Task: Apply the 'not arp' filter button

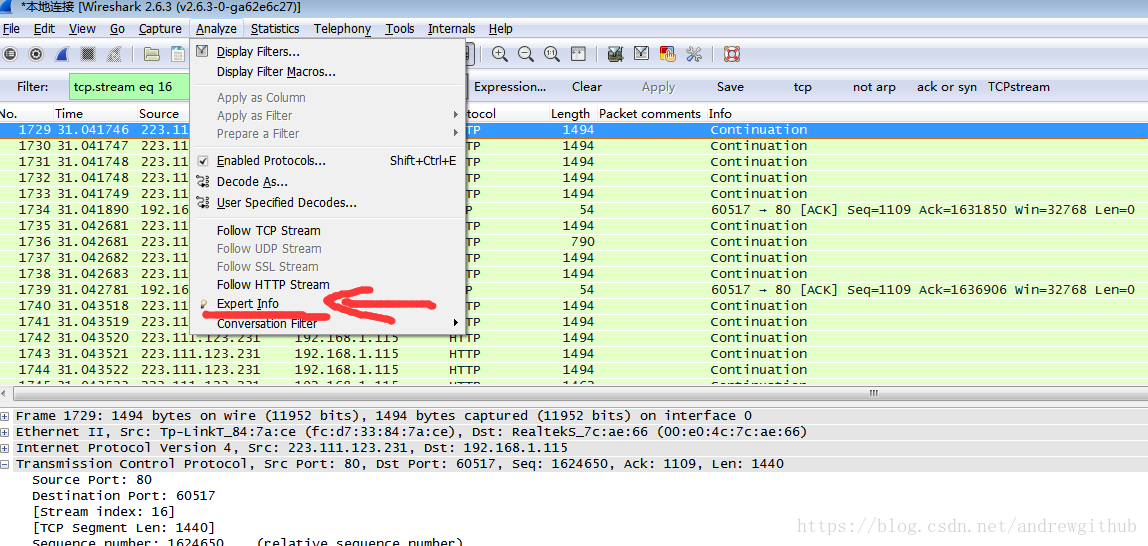Action: tap(874, 86)
